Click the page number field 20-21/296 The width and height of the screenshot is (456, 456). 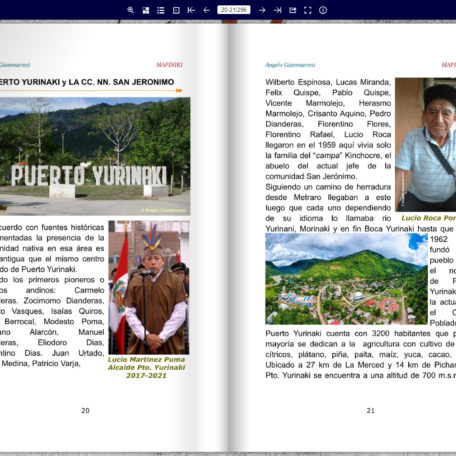pos(234,10)
